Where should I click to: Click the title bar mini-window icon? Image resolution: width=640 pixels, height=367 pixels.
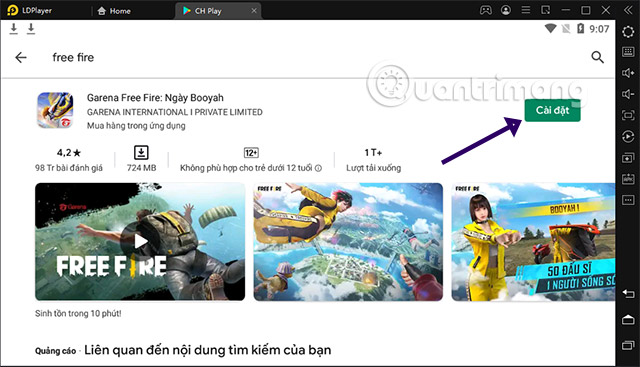[546, 10]
